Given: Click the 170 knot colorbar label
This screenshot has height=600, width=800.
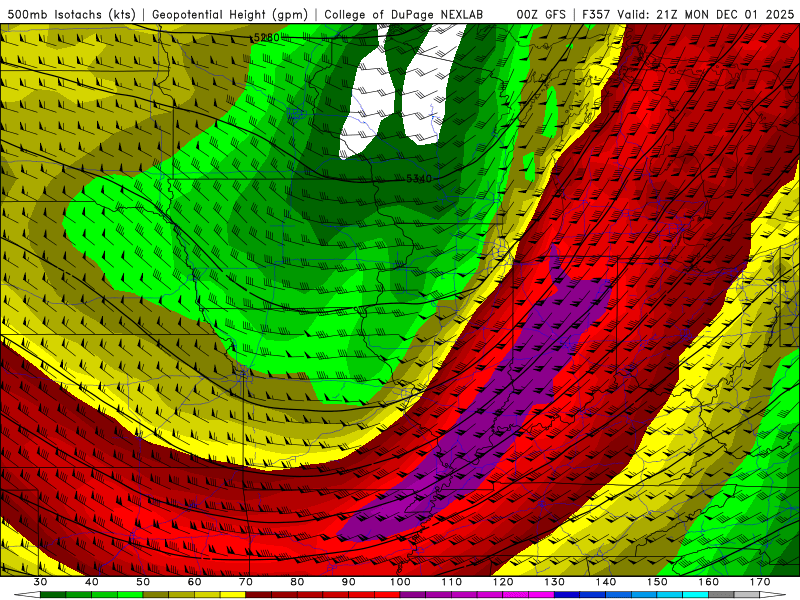Looking at the screenshot, I should click(760, 582).
